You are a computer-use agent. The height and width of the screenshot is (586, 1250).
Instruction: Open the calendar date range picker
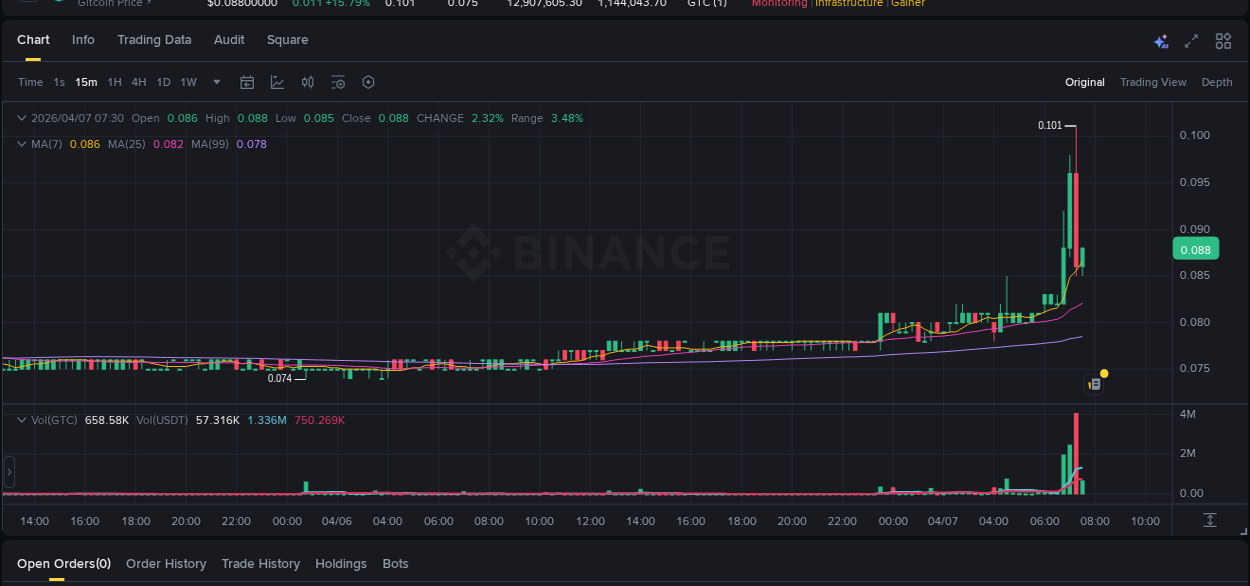point(247,82)
